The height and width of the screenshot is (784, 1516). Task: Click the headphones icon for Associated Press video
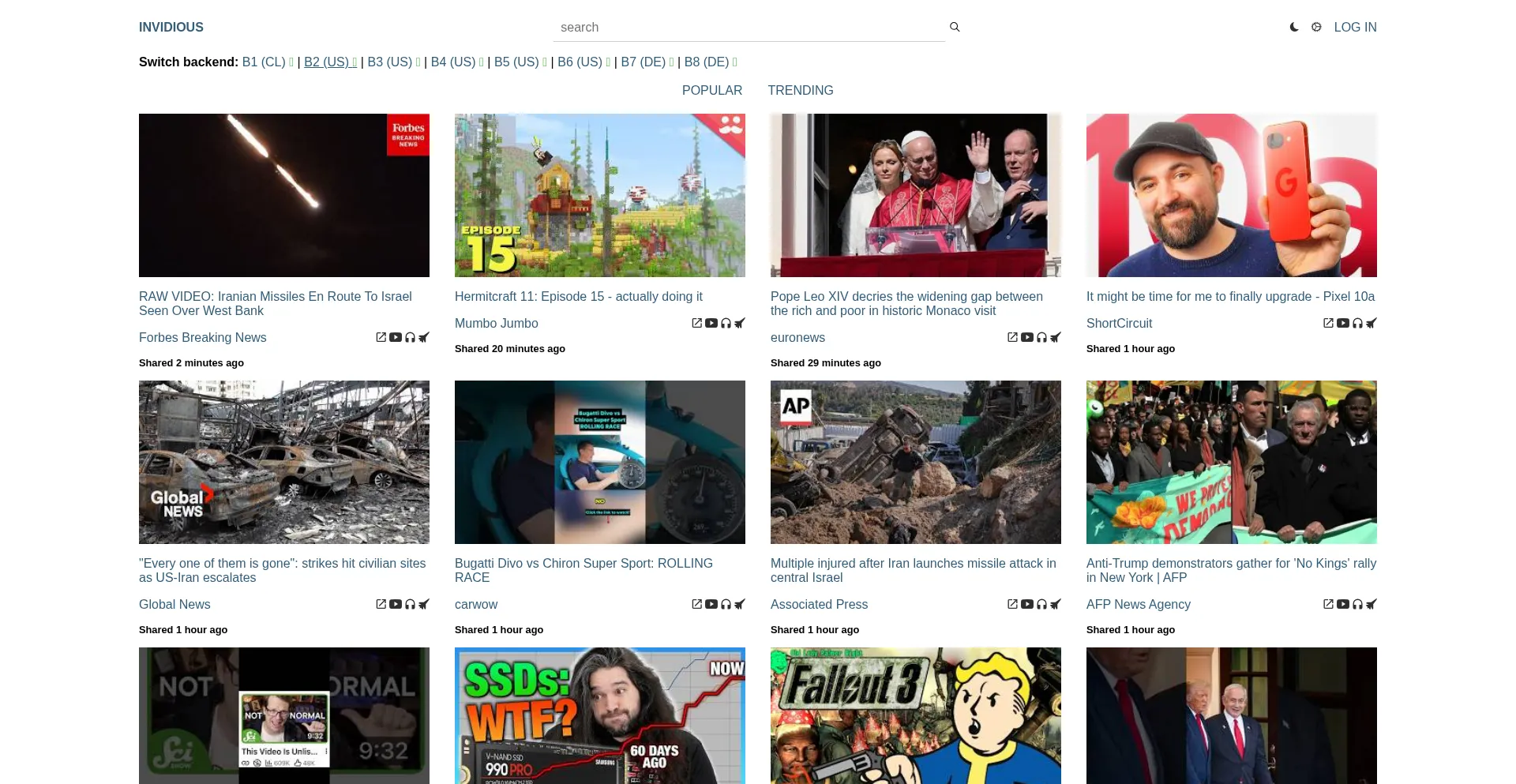tap(1041, 604)
